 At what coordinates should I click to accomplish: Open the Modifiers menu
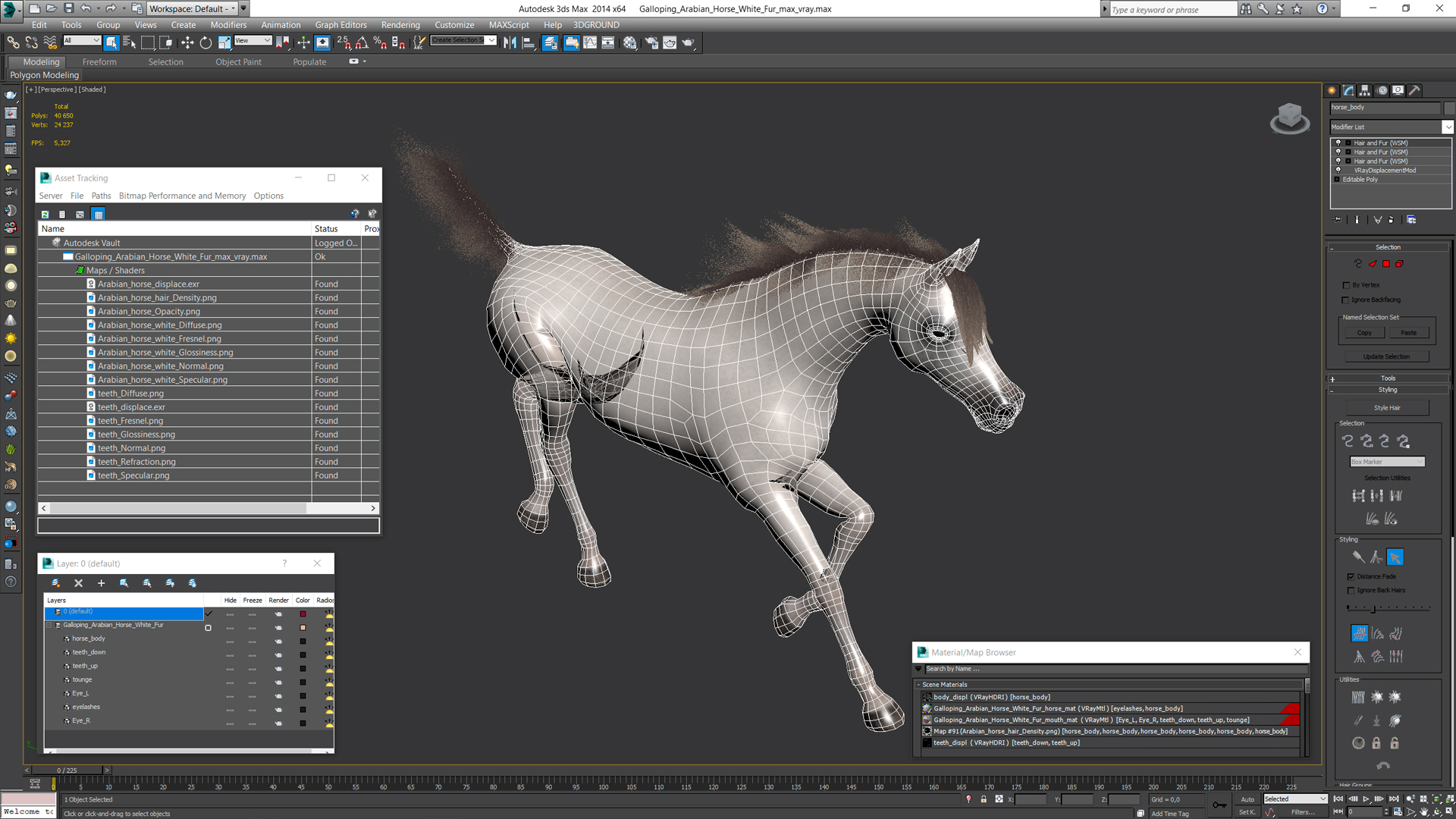click(x=228, y=25)
